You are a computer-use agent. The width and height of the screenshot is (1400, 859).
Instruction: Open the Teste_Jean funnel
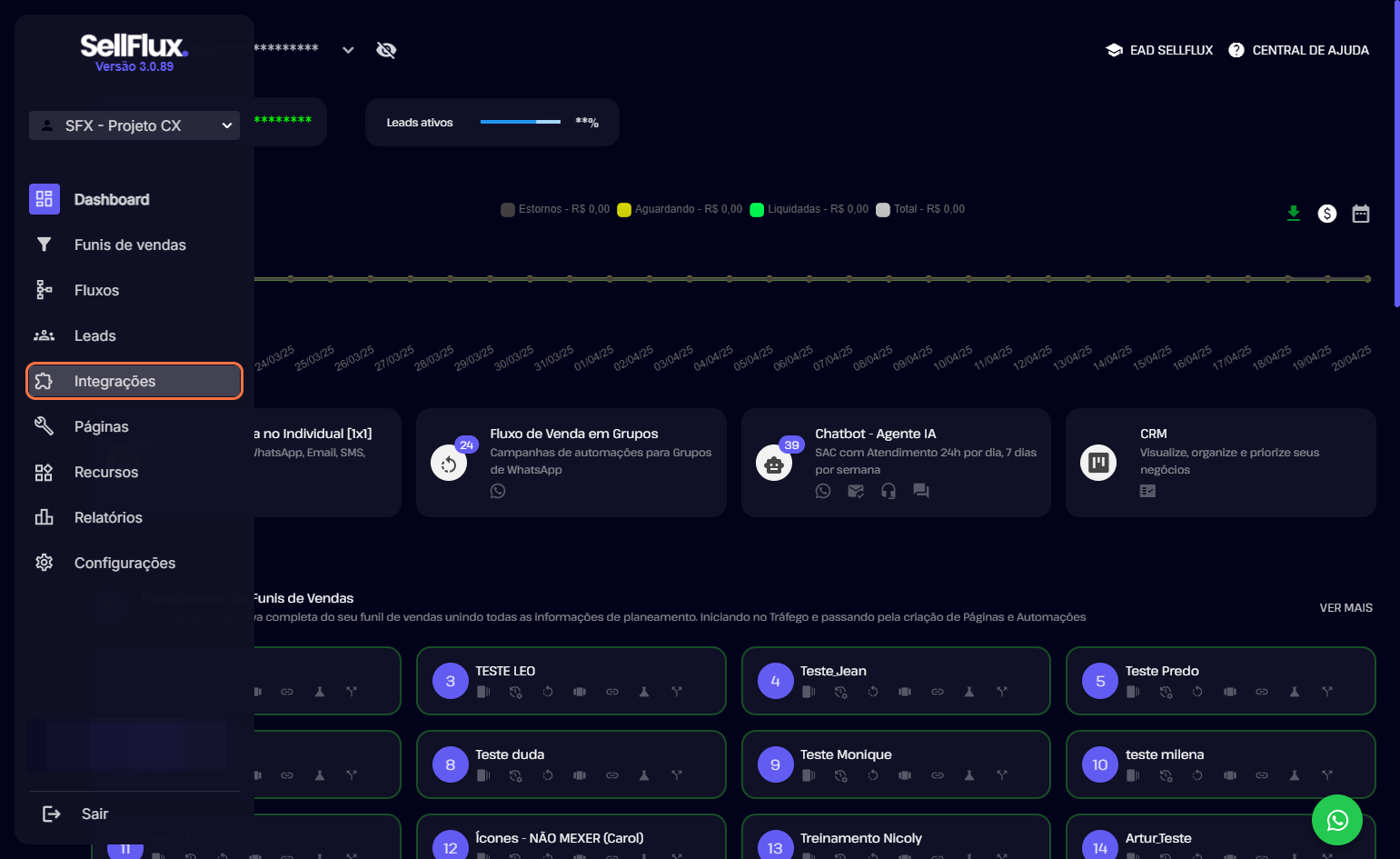click(x=896, y=681)
